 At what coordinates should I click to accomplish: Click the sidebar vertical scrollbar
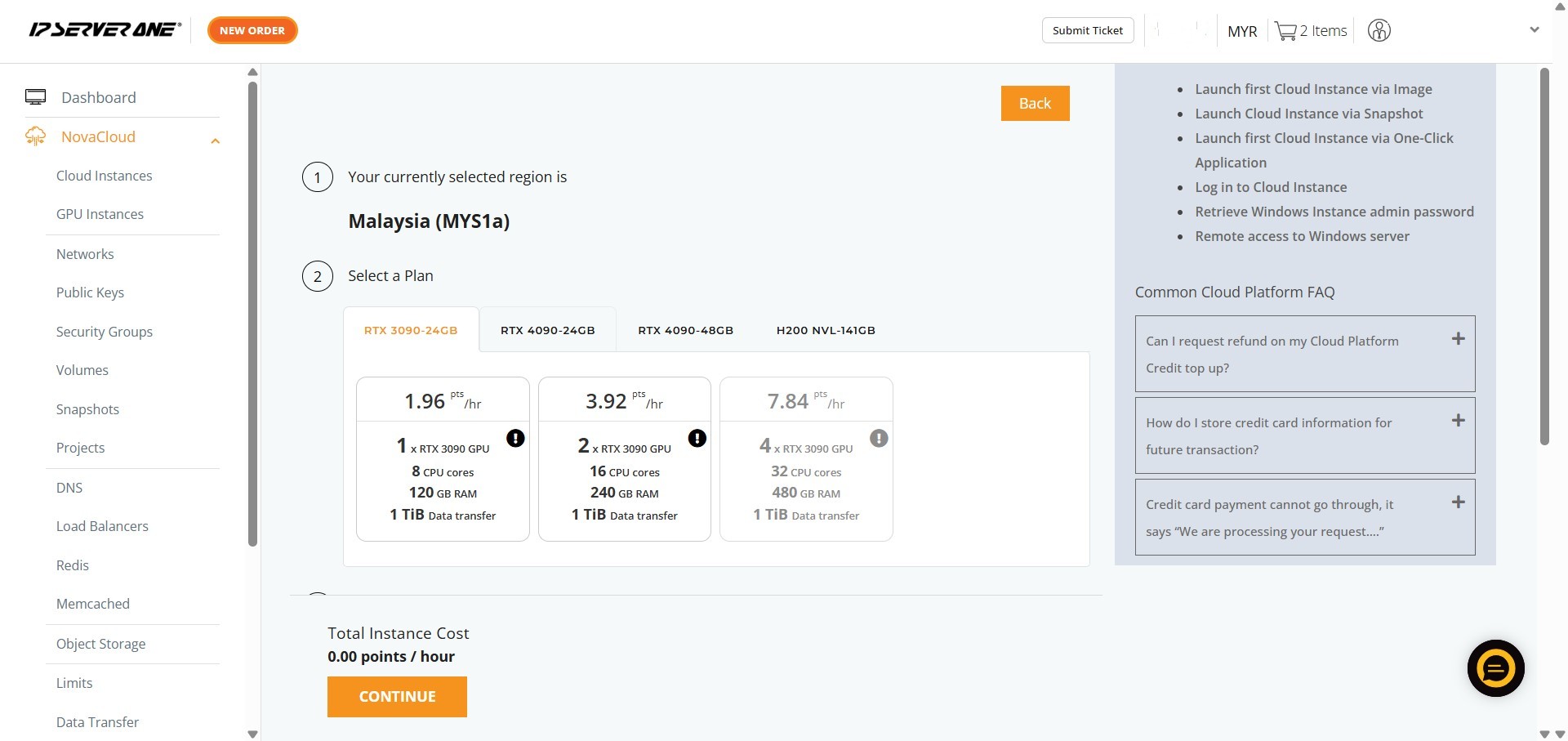(x=253, y=310)
